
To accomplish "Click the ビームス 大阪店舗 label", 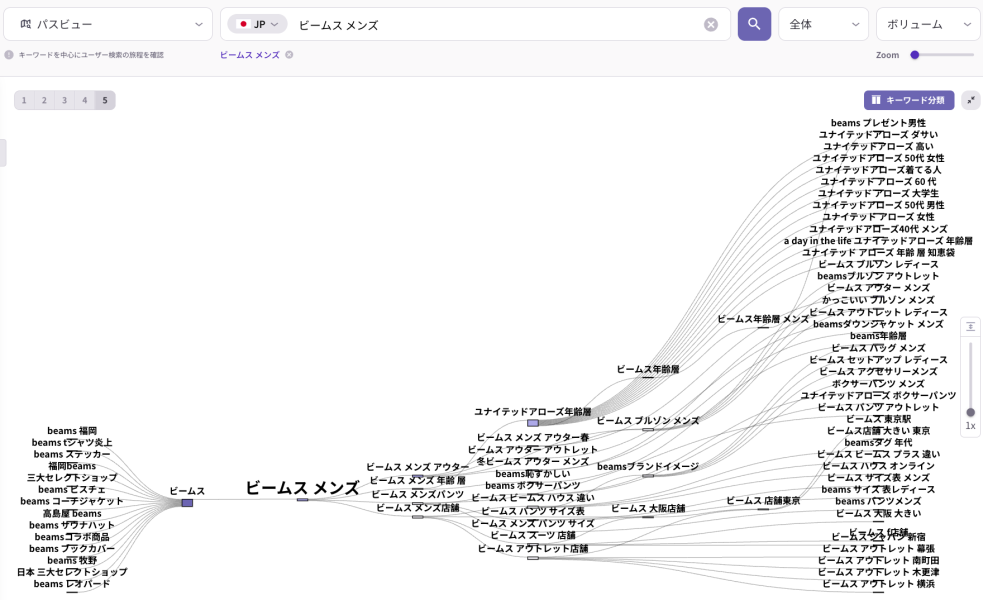I will point(648,508).
